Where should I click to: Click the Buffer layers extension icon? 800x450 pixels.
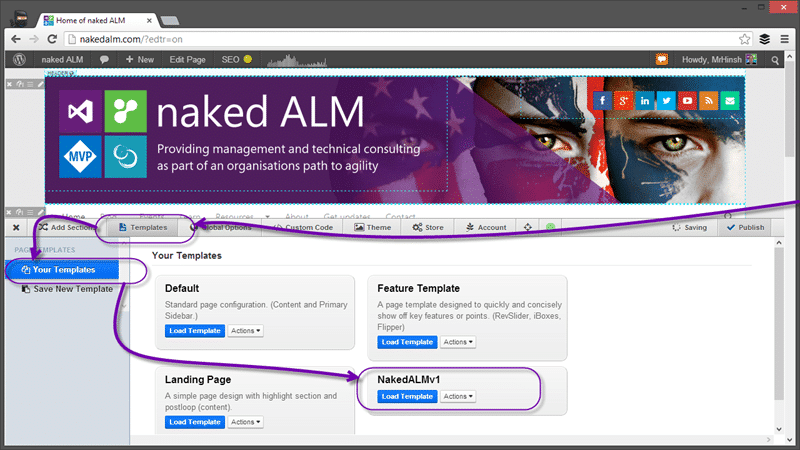coord(764,39)
